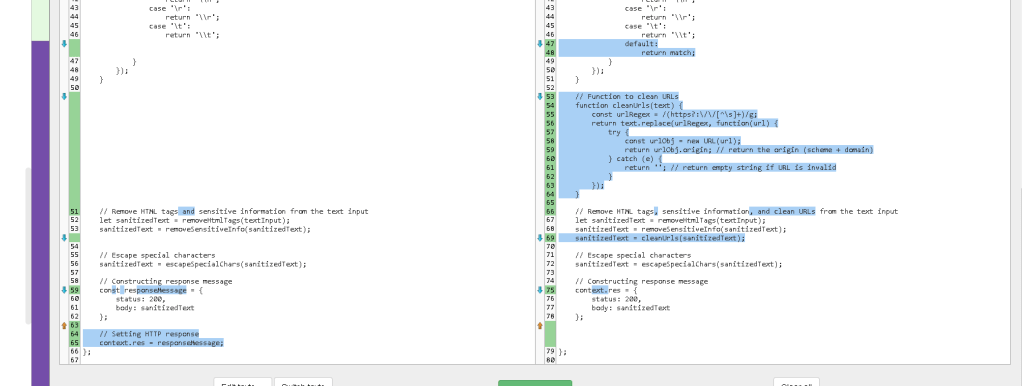Viewport: 1022px width, 386px height.
Task: Click left pane '// Constructing response message' on line 58
Action: (x=166, y=282)
